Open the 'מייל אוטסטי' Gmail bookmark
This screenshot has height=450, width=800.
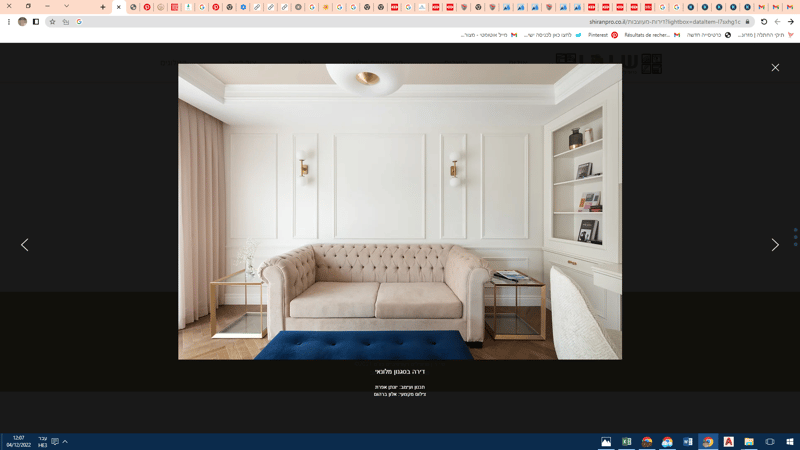(489, 35)
